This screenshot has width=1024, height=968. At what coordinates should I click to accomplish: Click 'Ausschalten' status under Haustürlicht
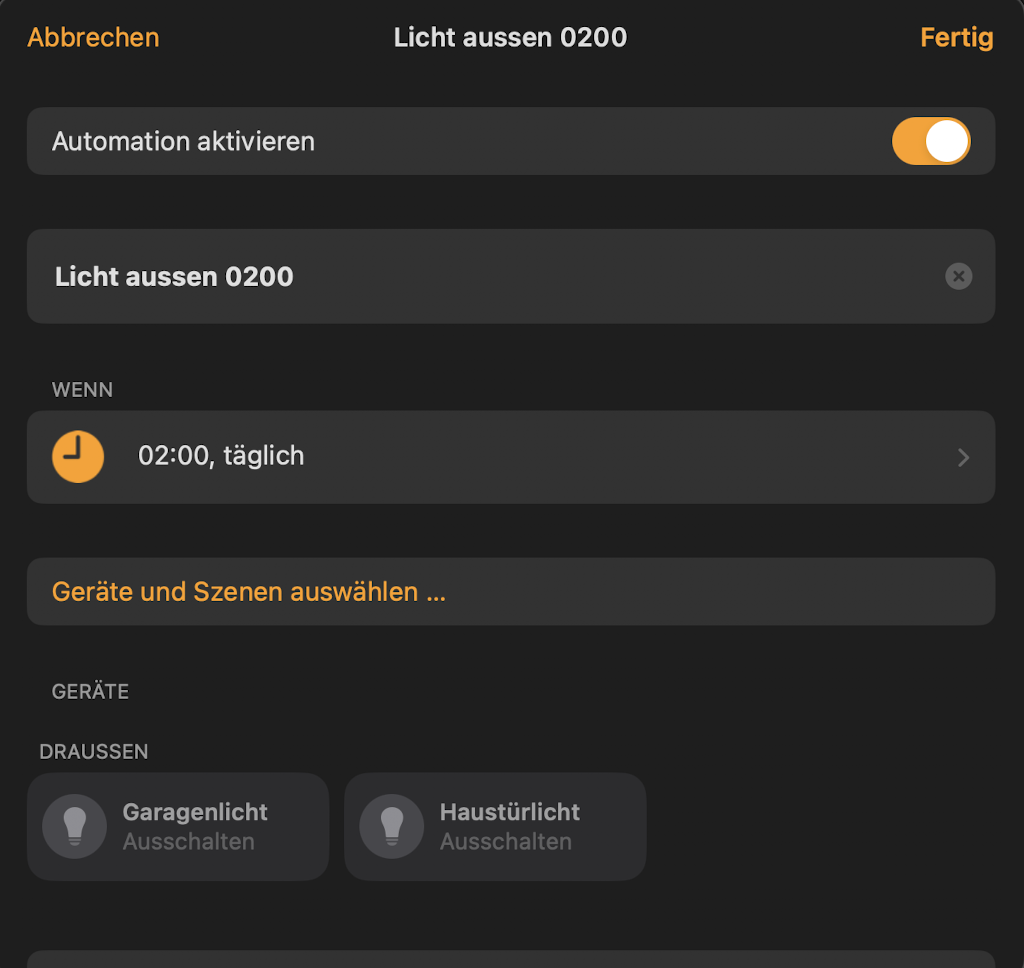coord(506,842)
